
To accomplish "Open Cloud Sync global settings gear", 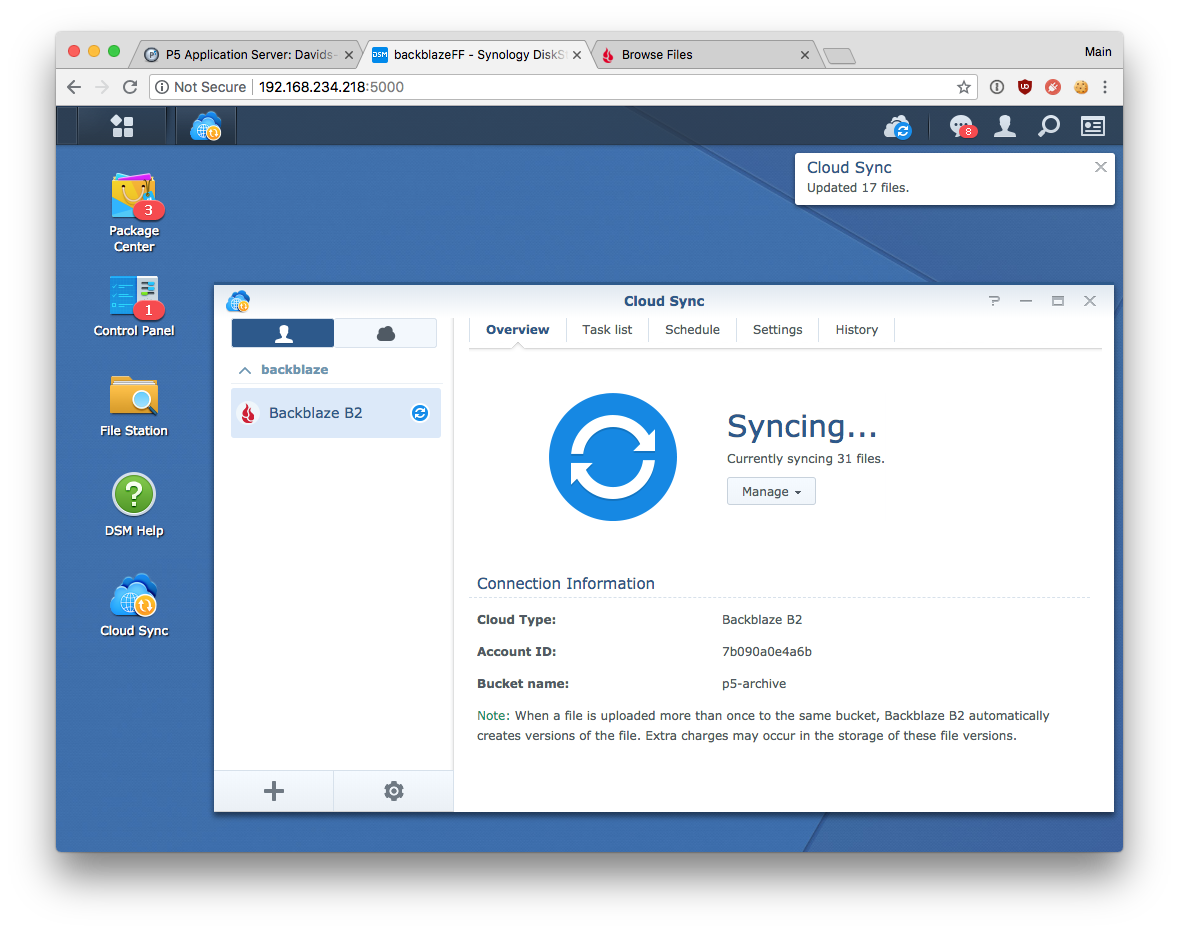I will [x=393, y=791].
